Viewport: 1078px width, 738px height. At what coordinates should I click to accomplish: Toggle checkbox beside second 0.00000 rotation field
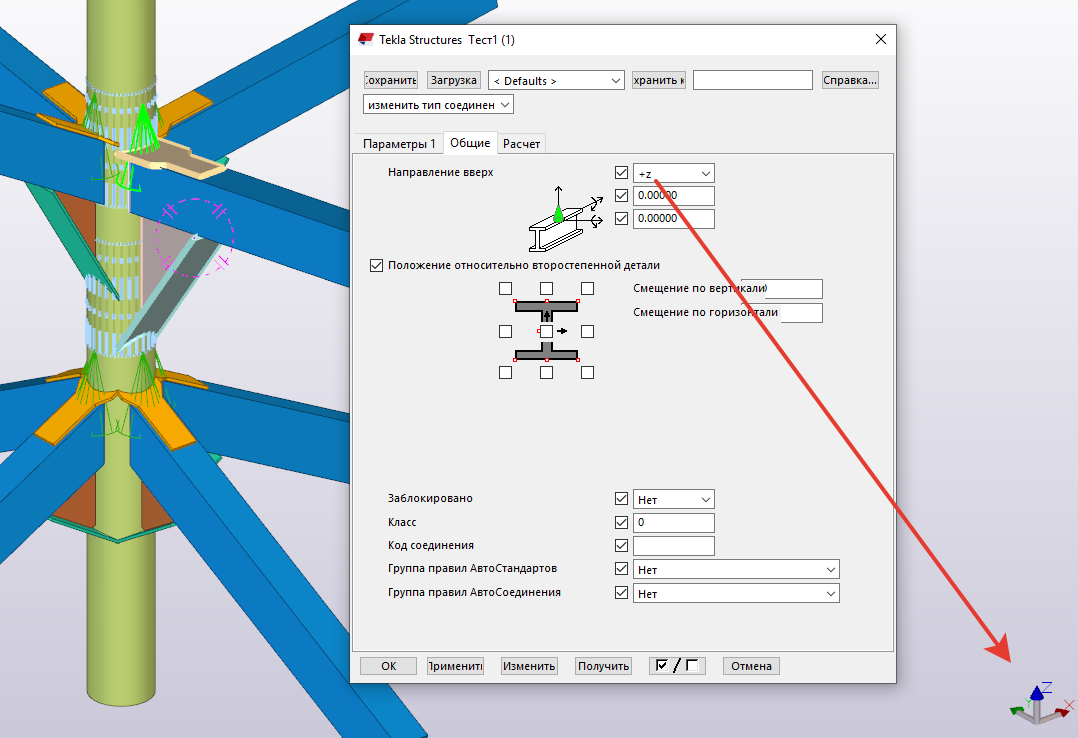(x=622, y=219)
